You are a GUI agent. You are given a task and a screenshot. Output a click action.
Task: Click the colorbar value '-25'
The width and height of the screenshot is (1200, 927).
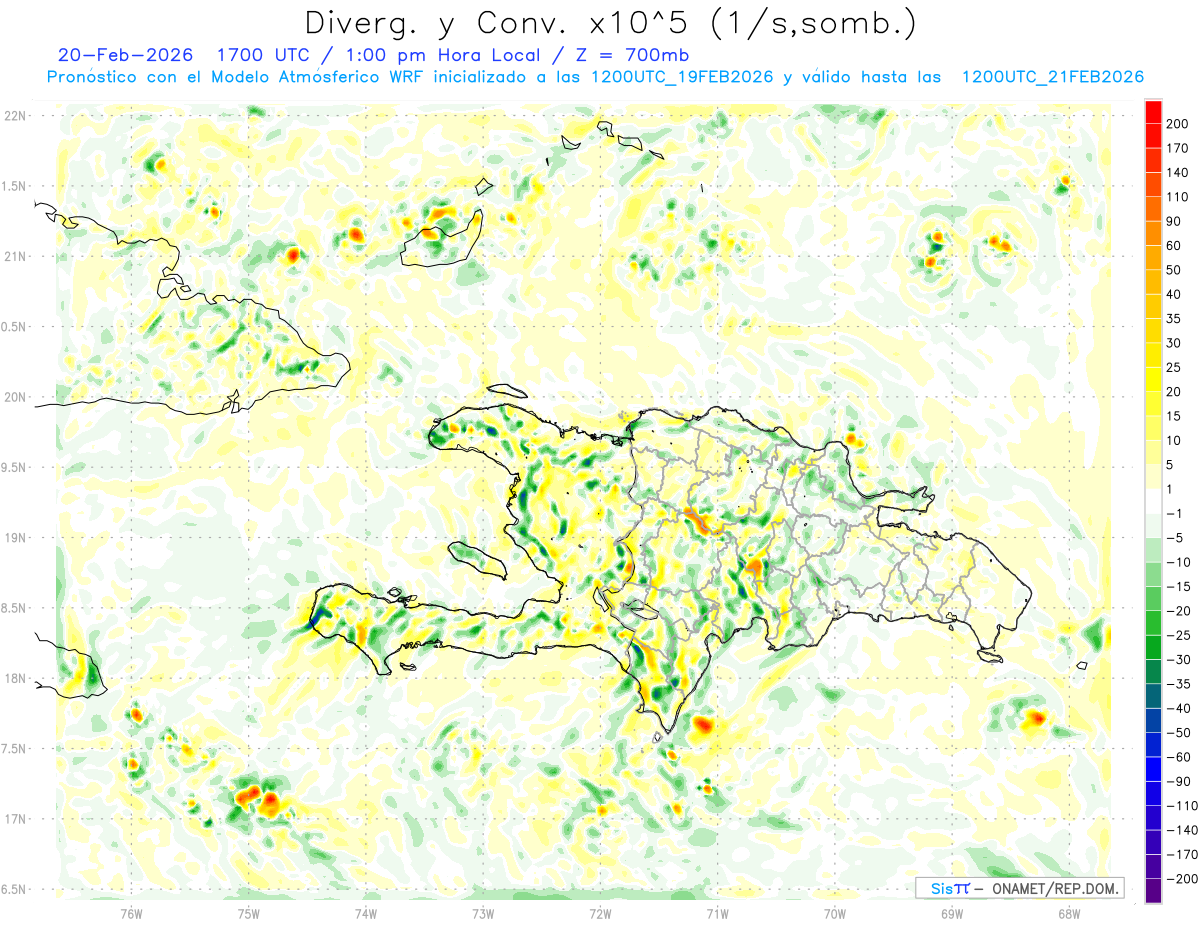coord(1180,635)
